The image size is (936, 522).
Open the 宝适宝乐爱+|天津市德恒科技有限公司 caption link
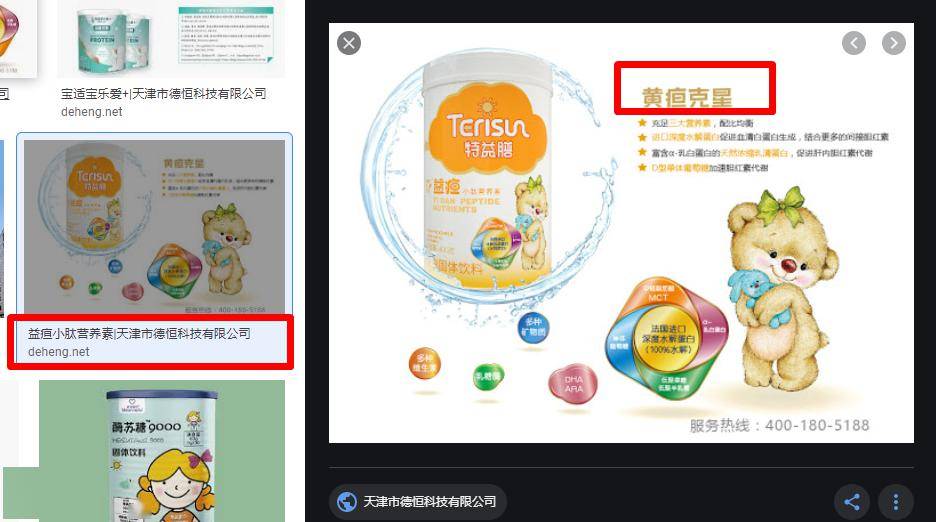[x=164, y=94]
